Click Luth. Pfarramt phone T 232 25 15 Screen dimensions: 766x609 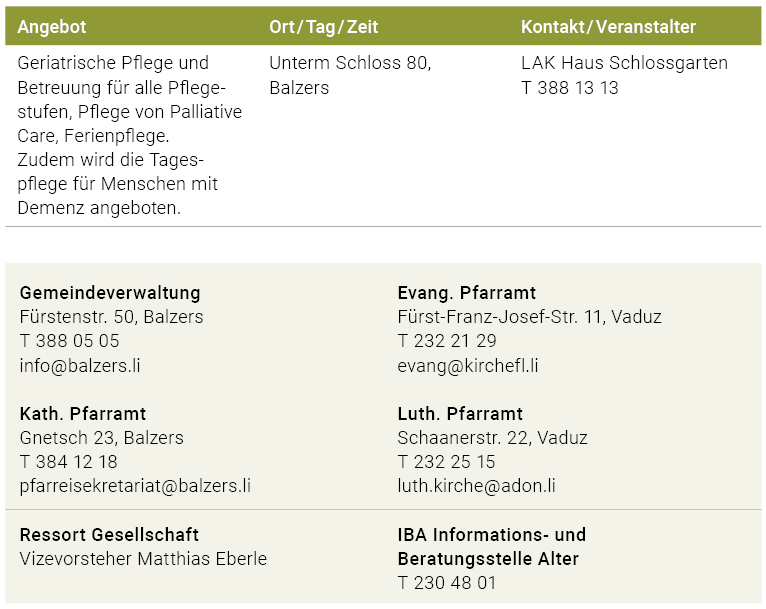coord(446,462)
